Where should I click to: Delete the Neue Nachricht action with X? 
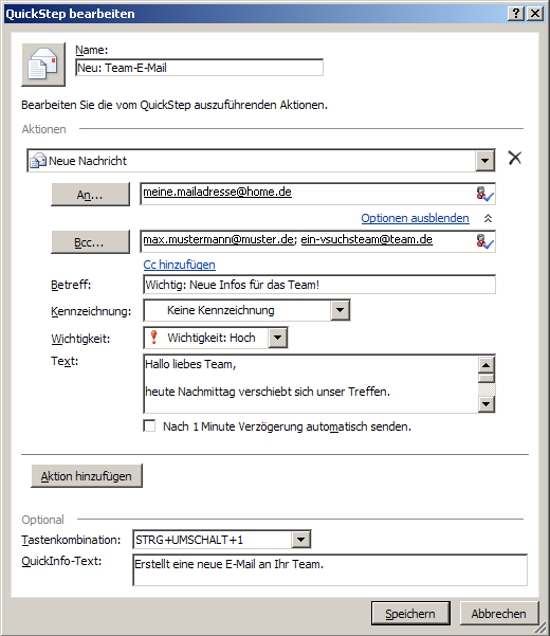515,157
